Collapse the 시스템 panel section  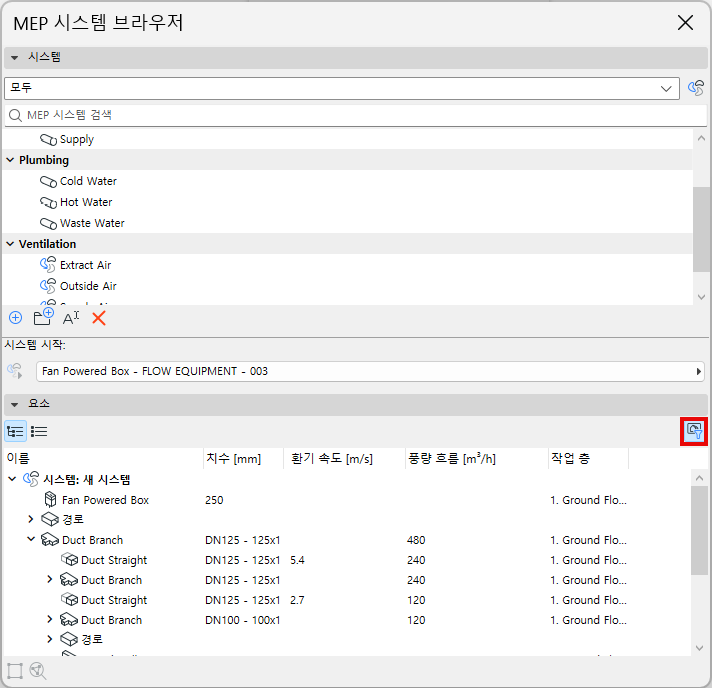15,58
